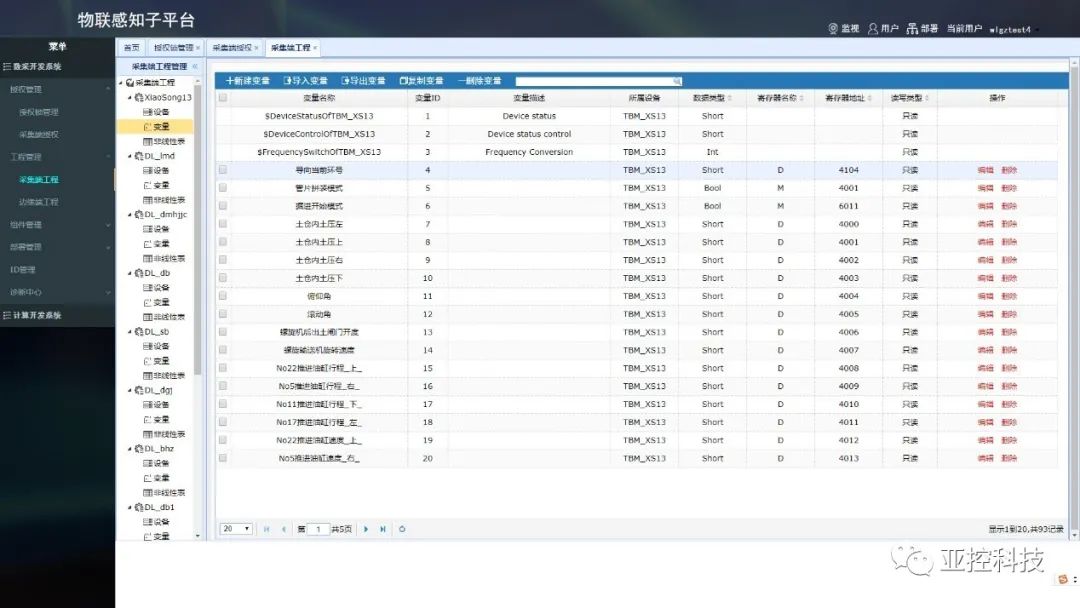
Task: Click the page number input in pager
Action: coord(318,530)
